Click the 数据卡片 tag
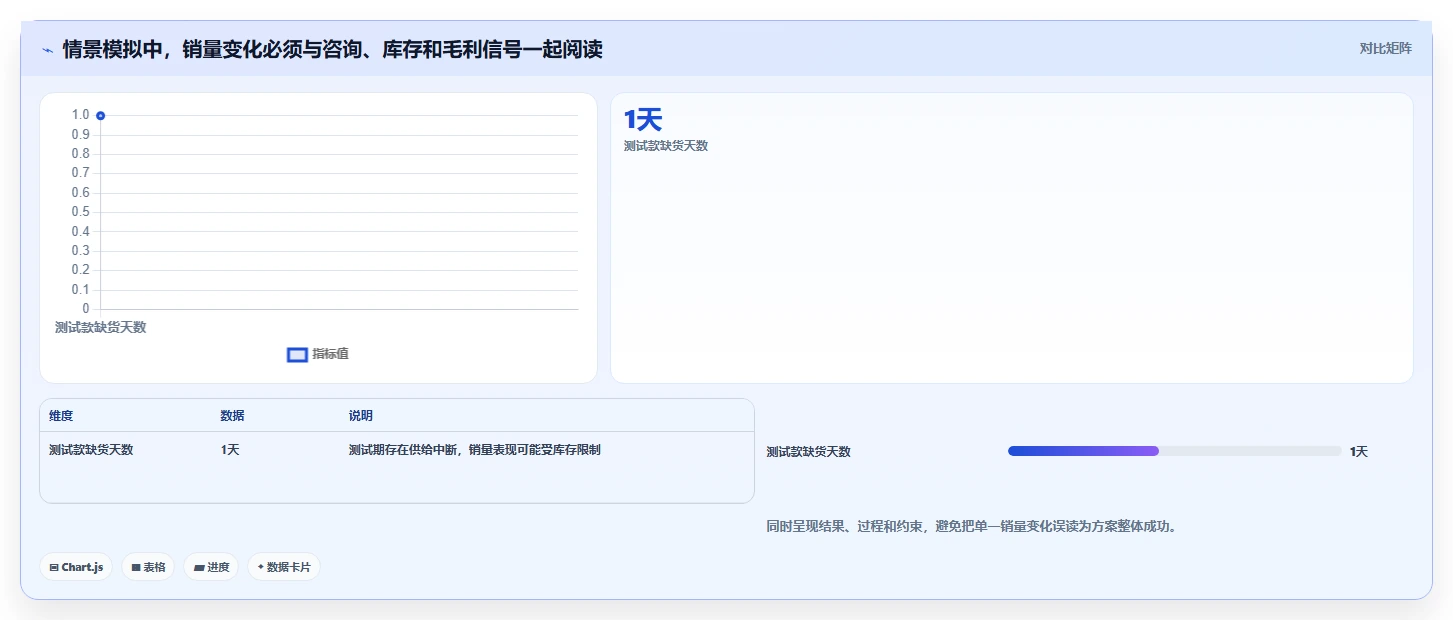This screenshot has height=620, width=1453. click(284, 567)
